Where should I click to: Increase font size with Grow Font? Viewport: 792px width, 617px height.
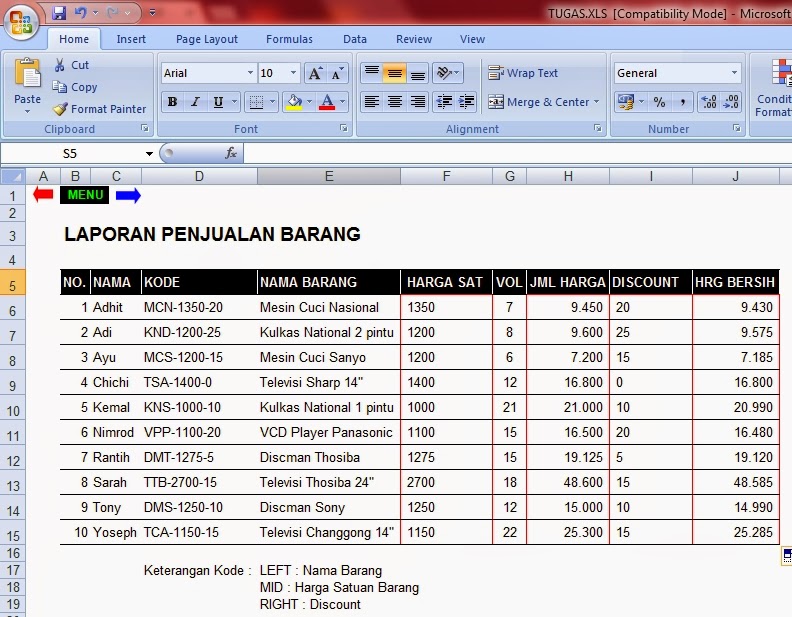(315, 74)
